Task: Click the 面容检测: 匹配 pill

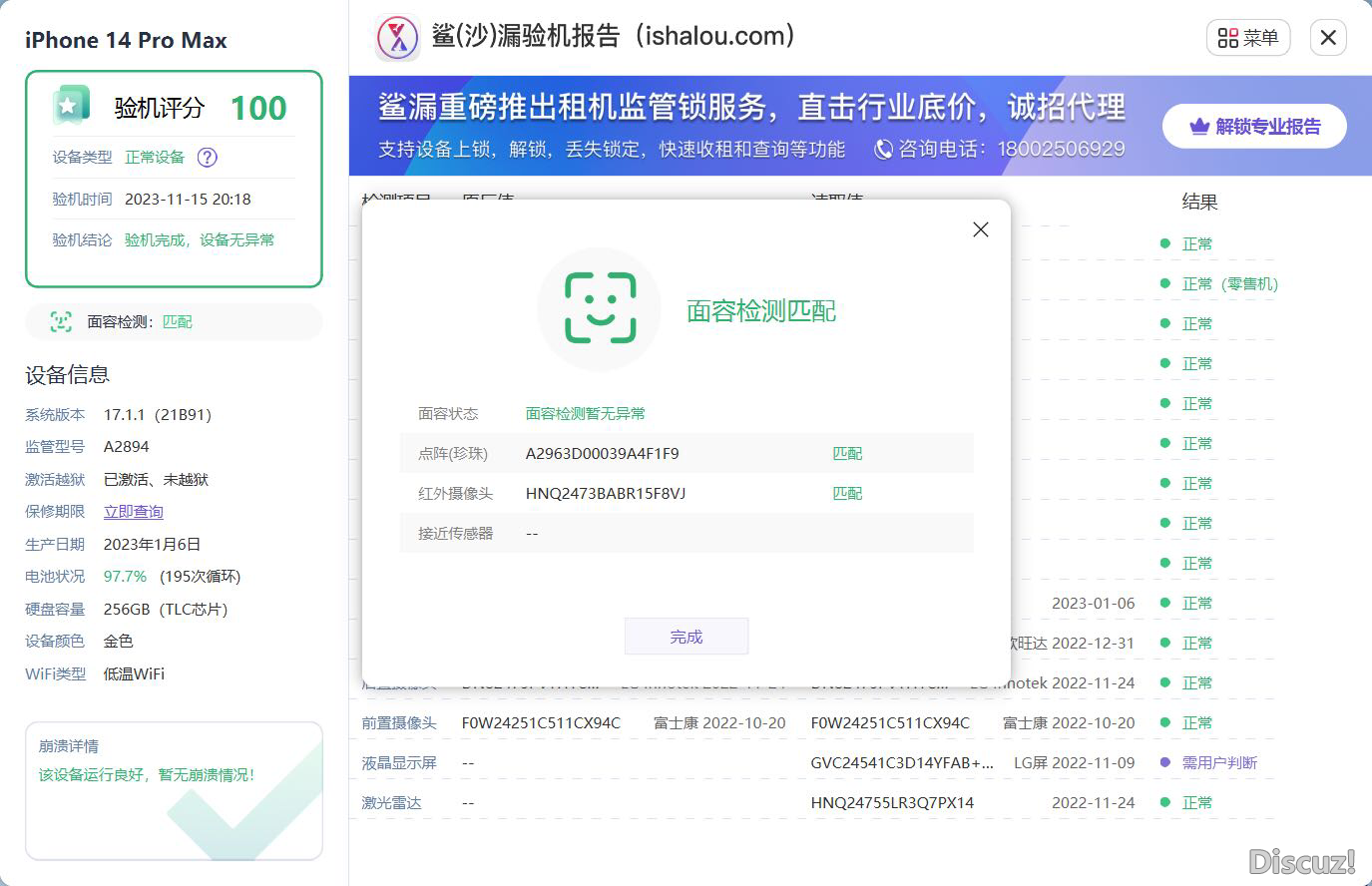Action: 174,321
